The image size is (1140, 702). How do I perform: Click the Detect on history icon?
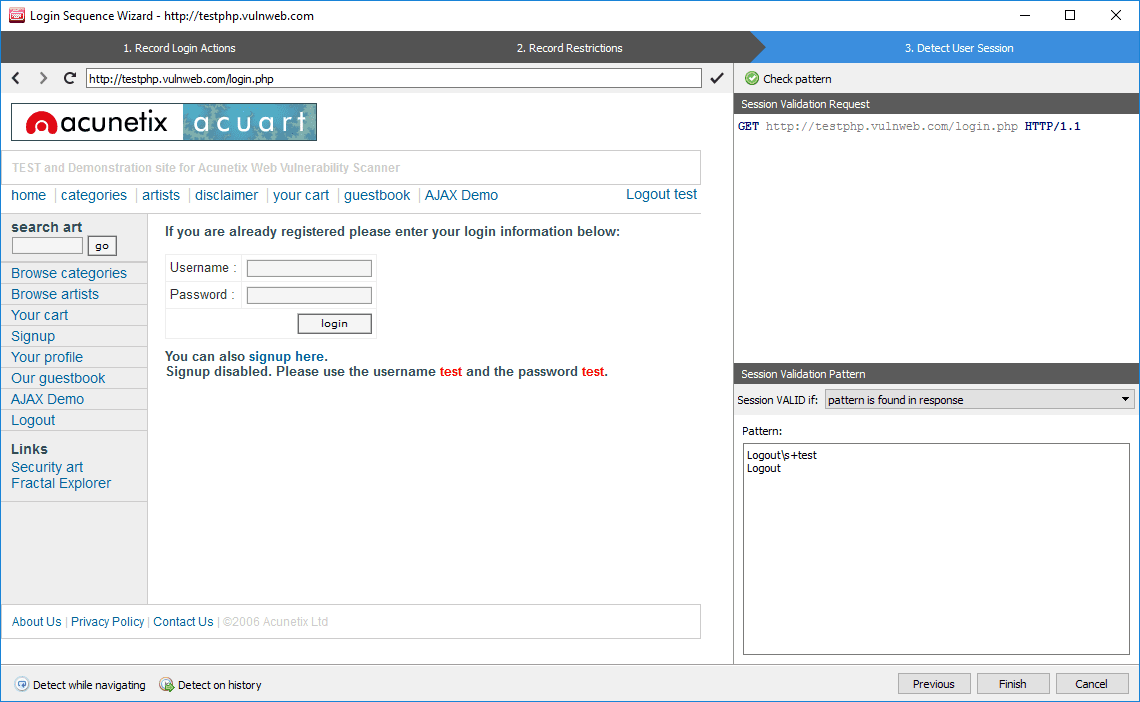(x=166, y=685)
